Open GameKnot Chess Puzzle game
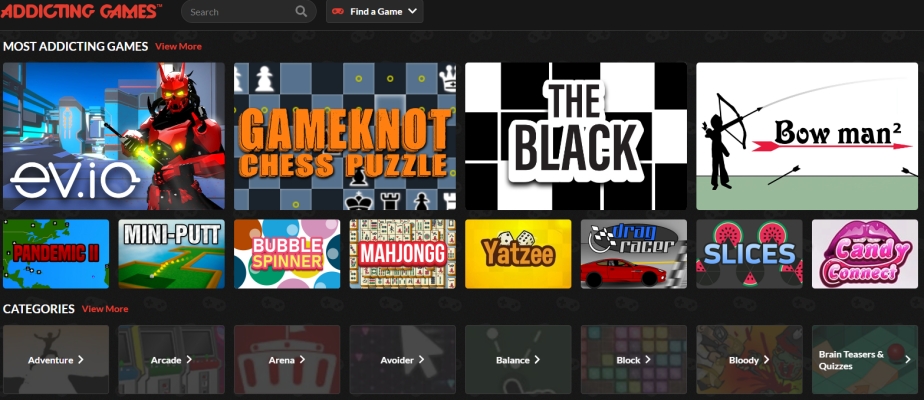 click(345, 136)
